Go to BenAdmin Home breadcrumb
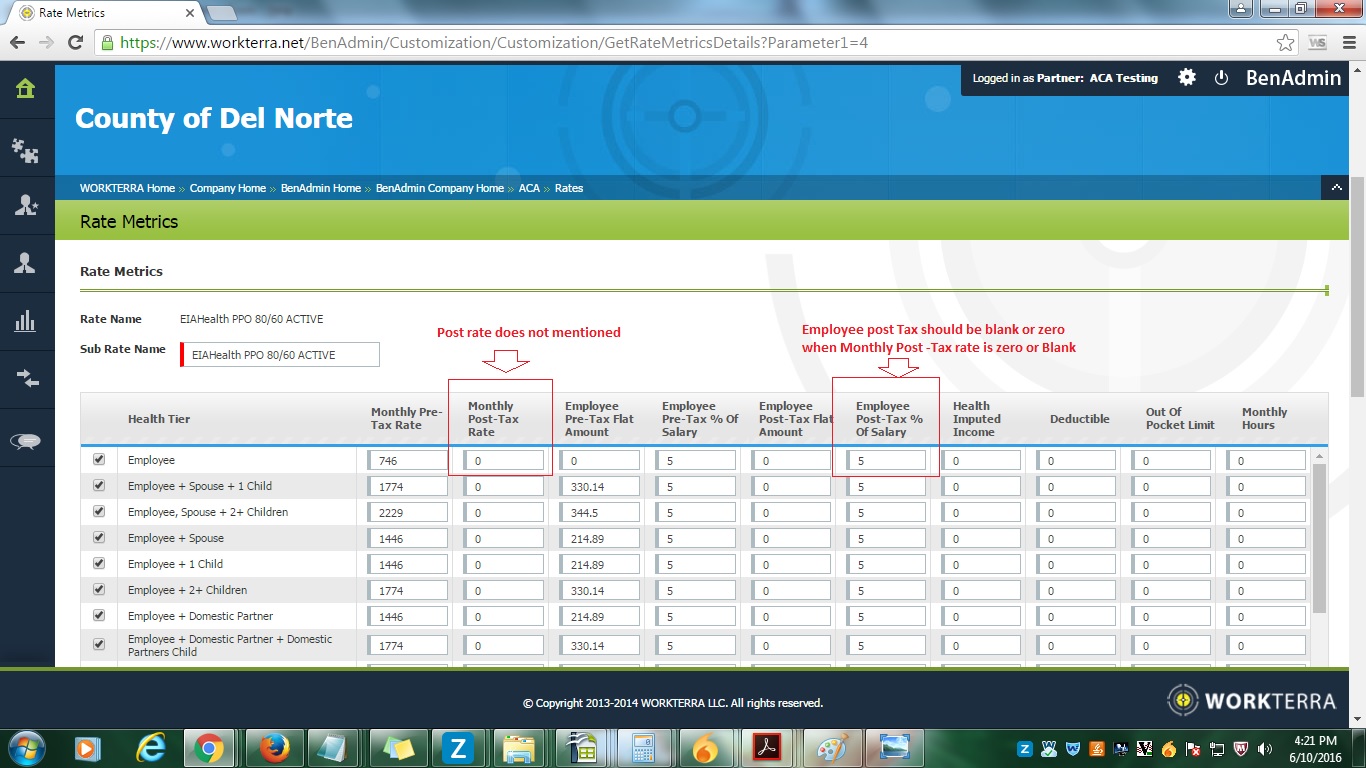Image resolution: width=1366 pixels, height=768 pixels. (x=321, y=188)
